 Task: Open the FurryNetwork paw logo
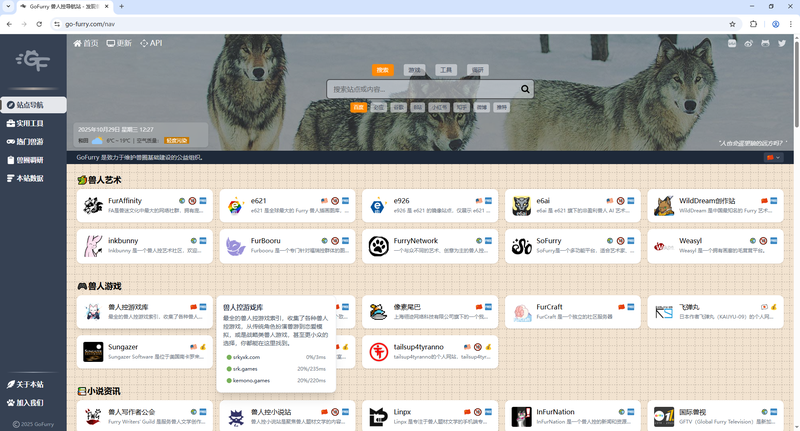click(378, 246)
